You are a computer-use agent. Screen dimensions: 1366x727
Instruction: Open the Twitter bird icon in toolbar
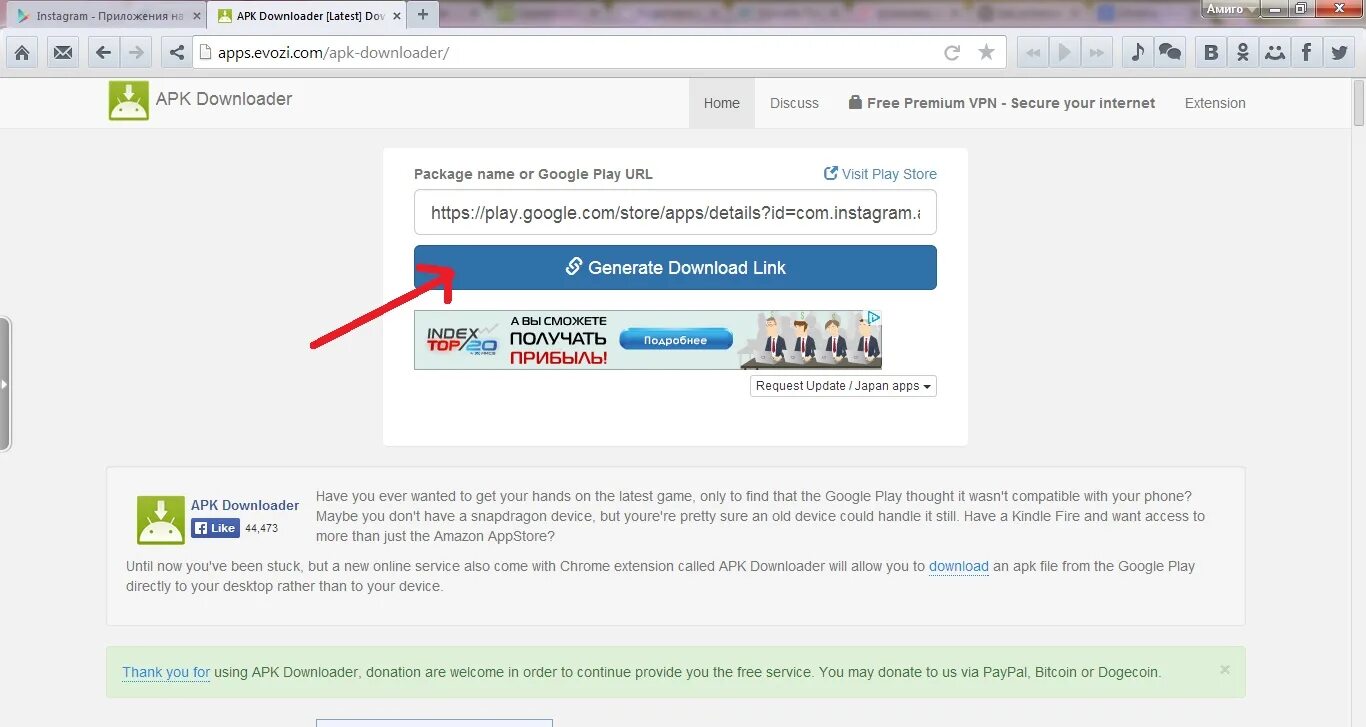(1338, 53)
